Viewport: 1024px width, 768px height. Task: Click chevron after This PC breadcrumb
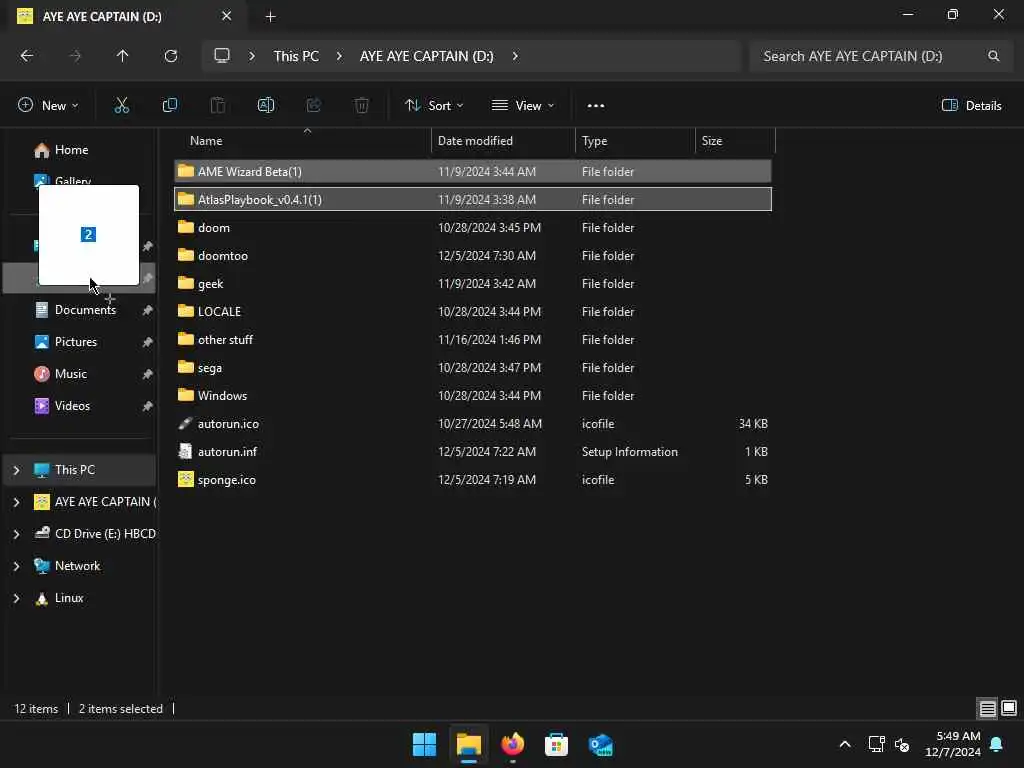pos(339,56)
